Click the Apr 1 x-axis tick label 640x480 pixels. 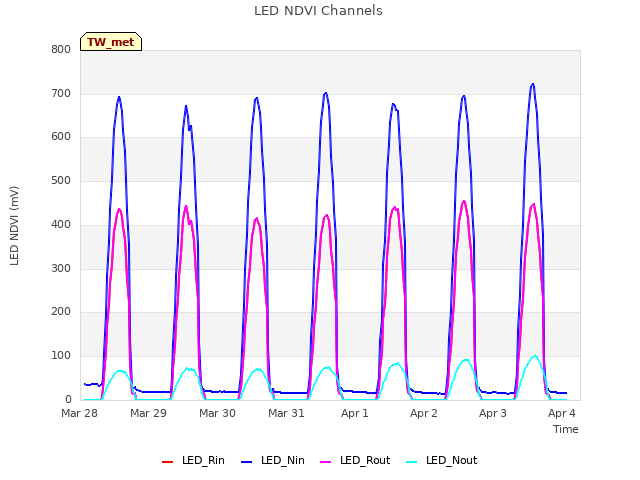tap(355, 413)
